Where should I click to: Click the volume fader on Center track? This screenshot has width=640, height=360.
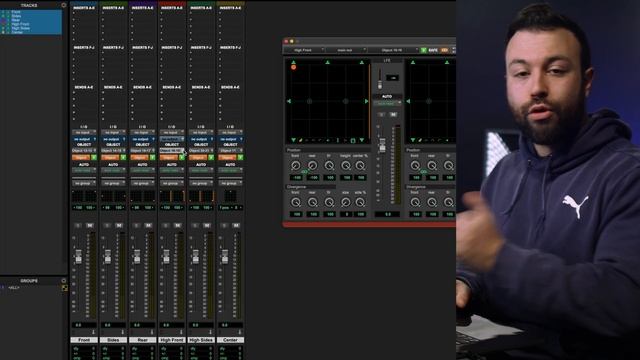click(x=225, y=256)
